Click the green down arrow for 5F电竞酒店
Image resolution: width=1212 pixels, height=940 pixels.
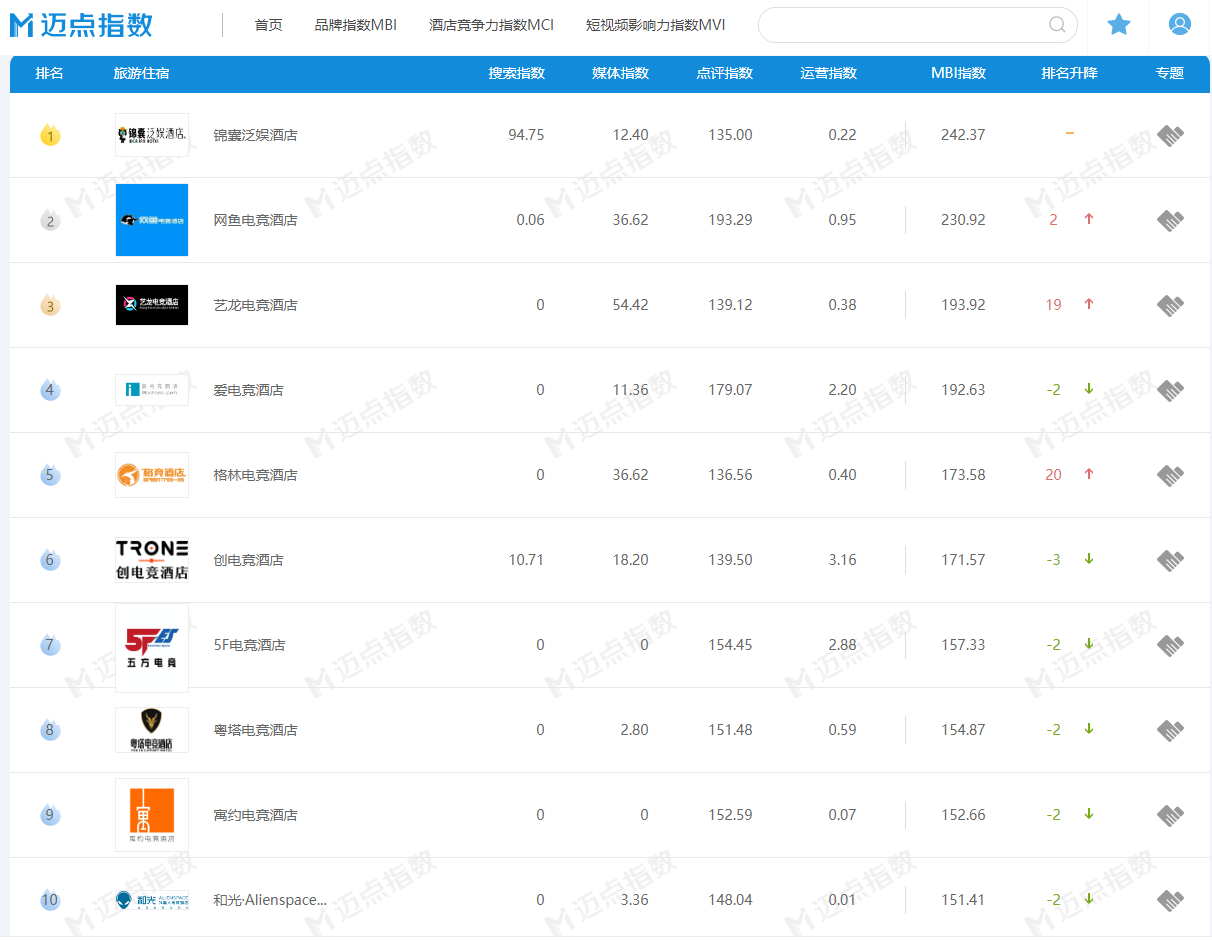coord(1089,644)
